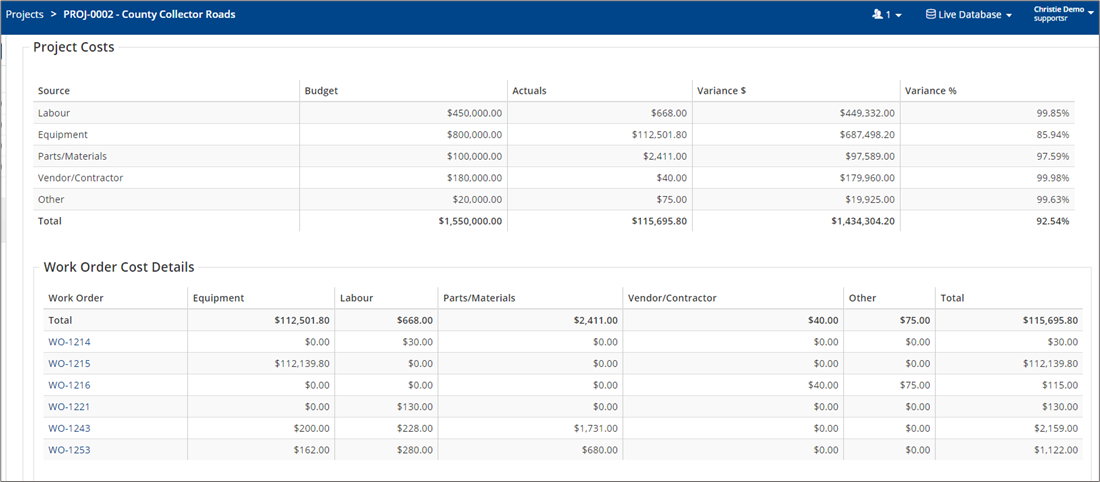The width and height of the screenshot is (1100, 482).
Task: Click WO-1253 equipment cost $162.00
Action: pos(312,450)
